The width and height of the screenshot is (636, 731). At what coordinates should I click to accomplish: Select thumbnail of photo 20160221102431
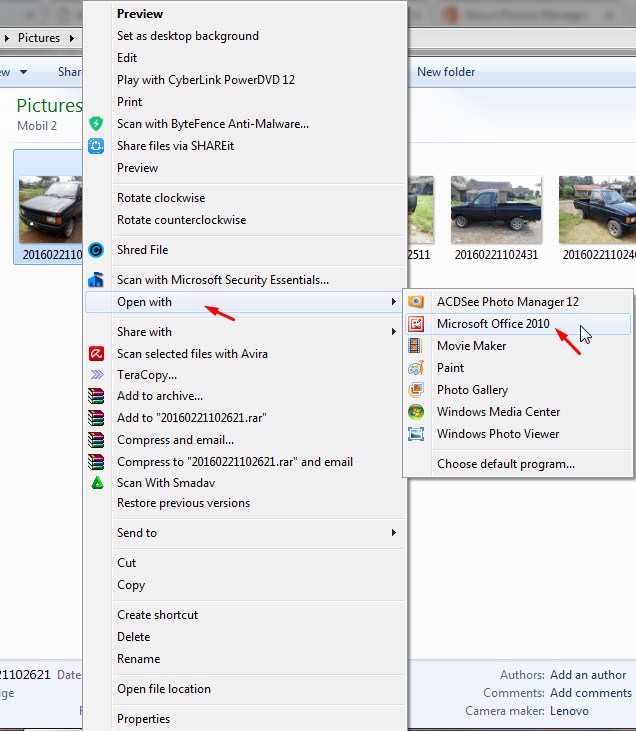click(x=496, y=209)
